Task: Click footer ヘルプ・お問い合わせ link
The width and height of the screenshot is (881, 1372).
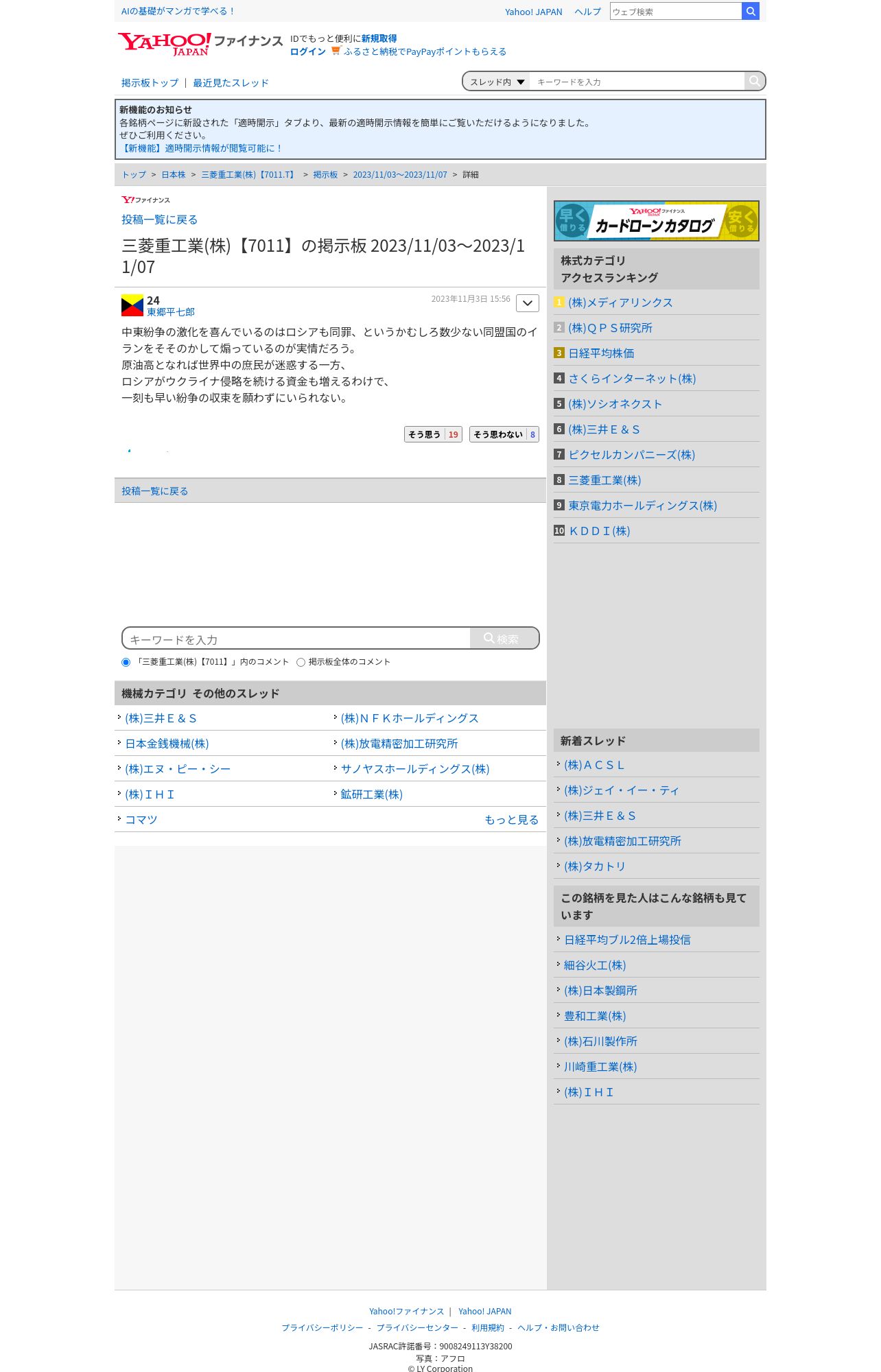Action: point(559,1327)
